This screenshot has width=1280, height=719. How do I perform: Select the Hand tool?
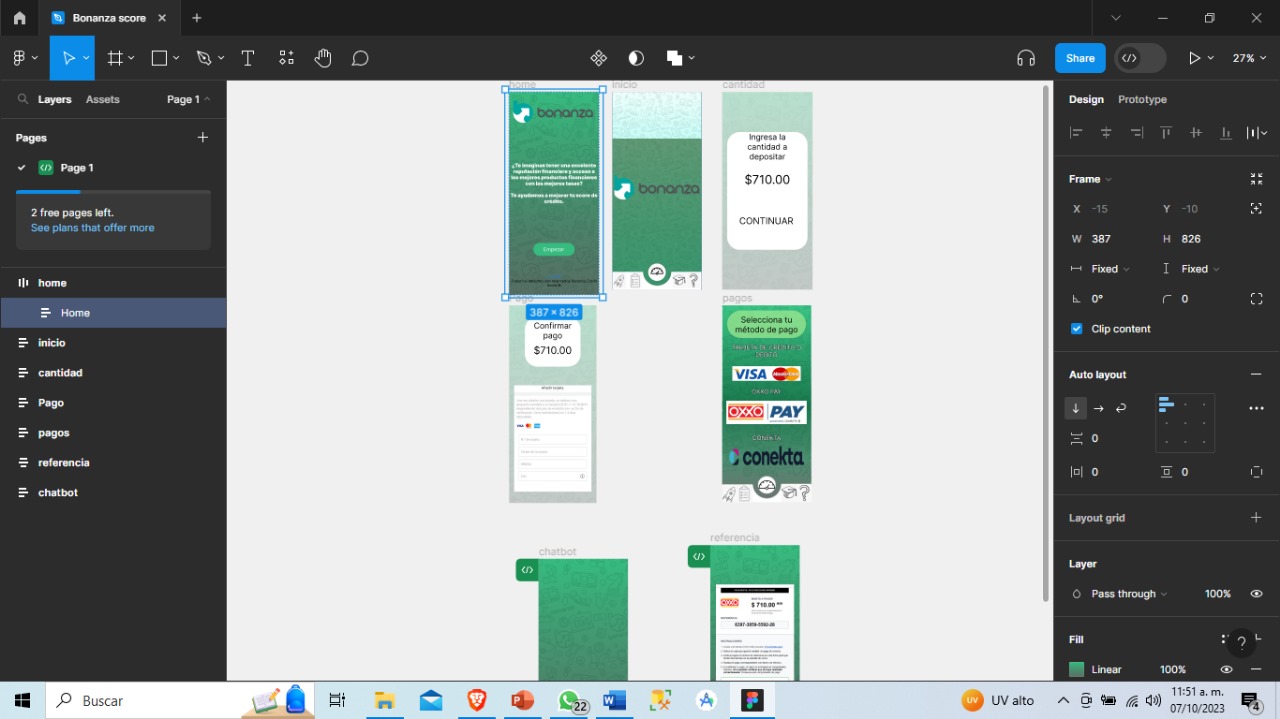323,58
